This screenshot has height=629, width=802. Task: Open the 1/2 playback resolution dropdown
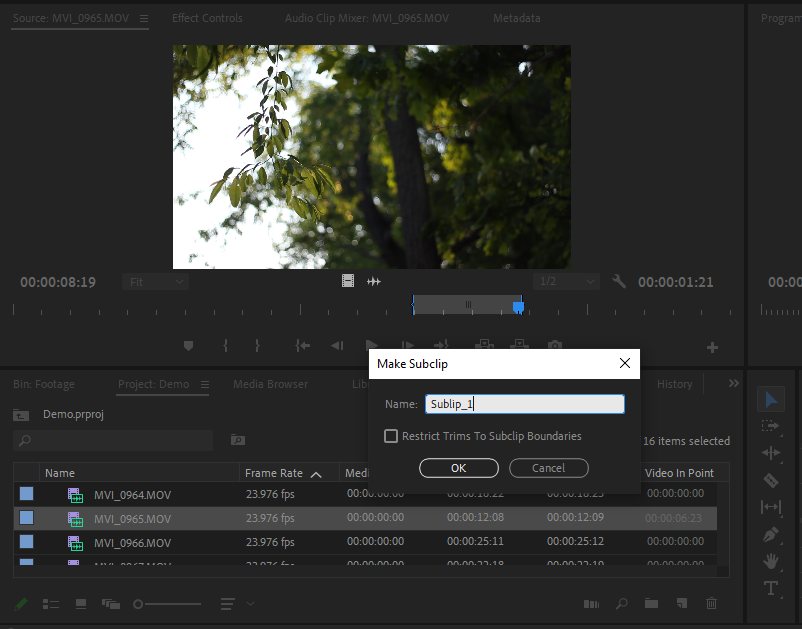point(566,281)
